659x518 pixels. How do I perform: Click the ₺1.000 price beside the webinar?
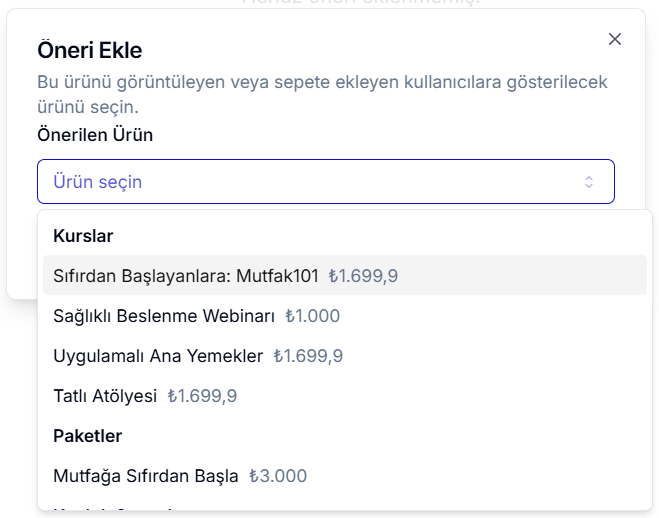[312, 316]
